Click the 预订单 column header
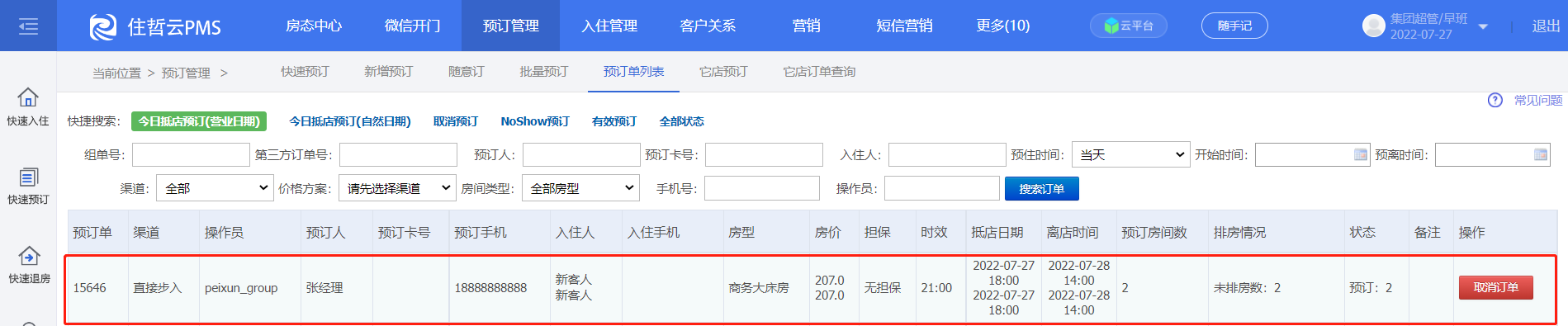1568x326 pixels. click(92, 233)
